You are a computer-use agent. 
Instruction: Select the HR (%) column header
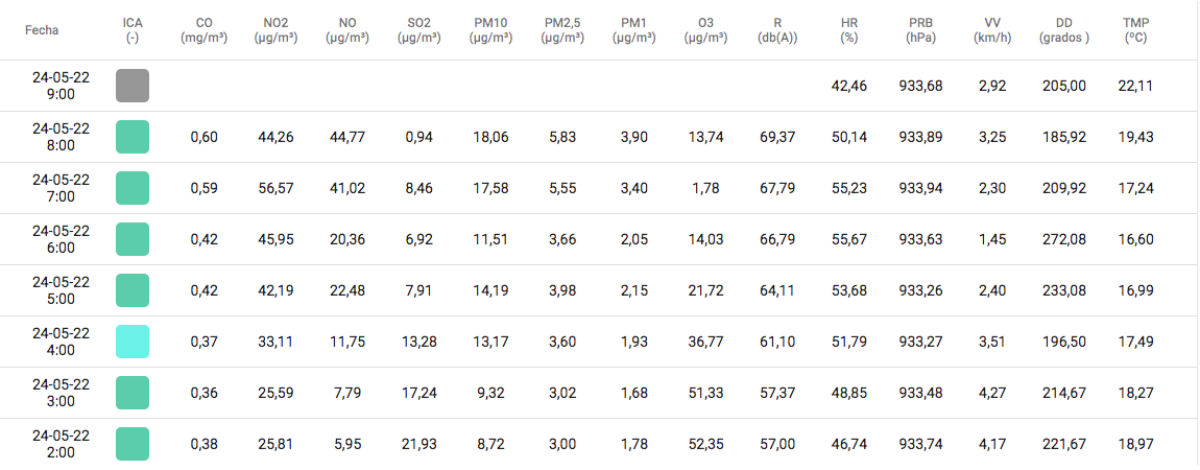pos(850,30)
